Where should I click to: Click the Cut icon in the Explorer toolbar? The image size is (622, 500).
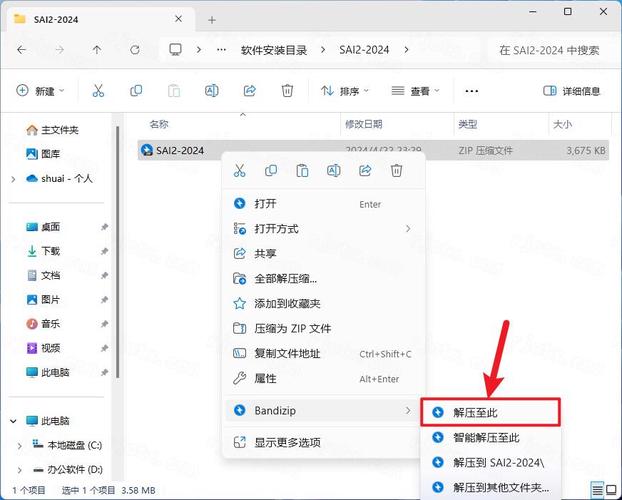(98, 91)
